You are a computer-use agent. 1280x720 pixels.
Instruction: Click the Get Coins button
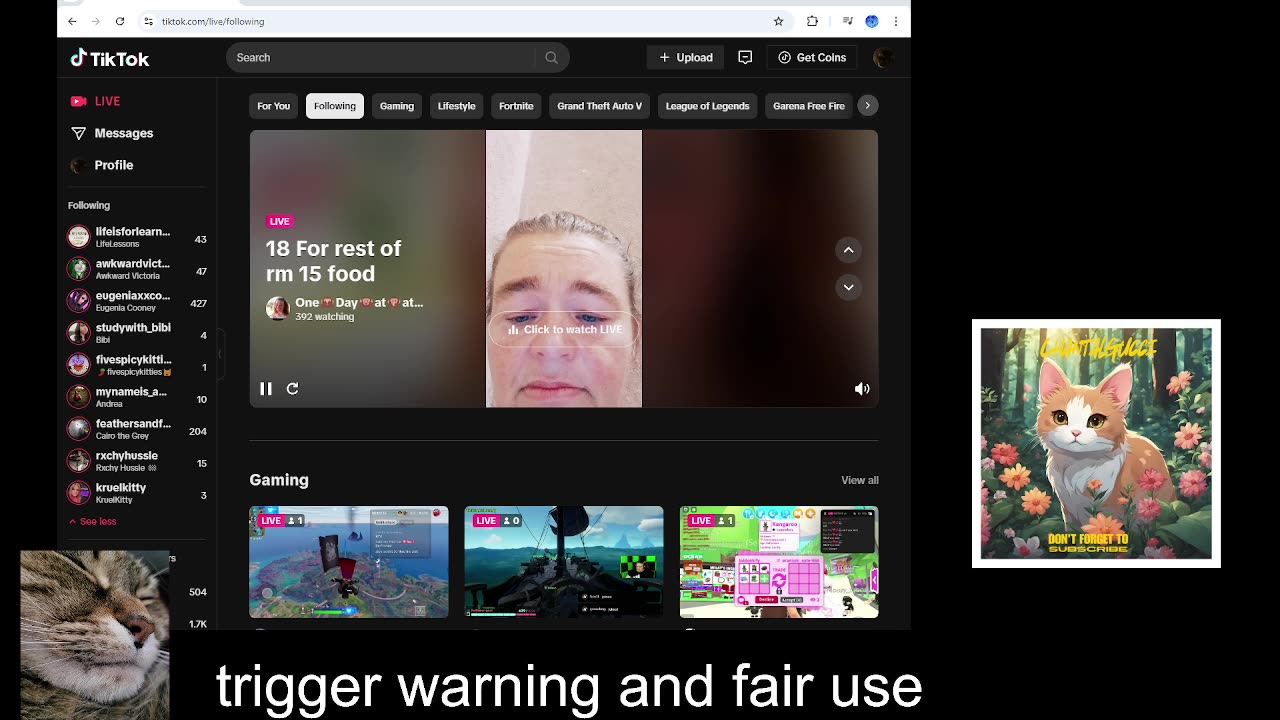tap(812, 58)
